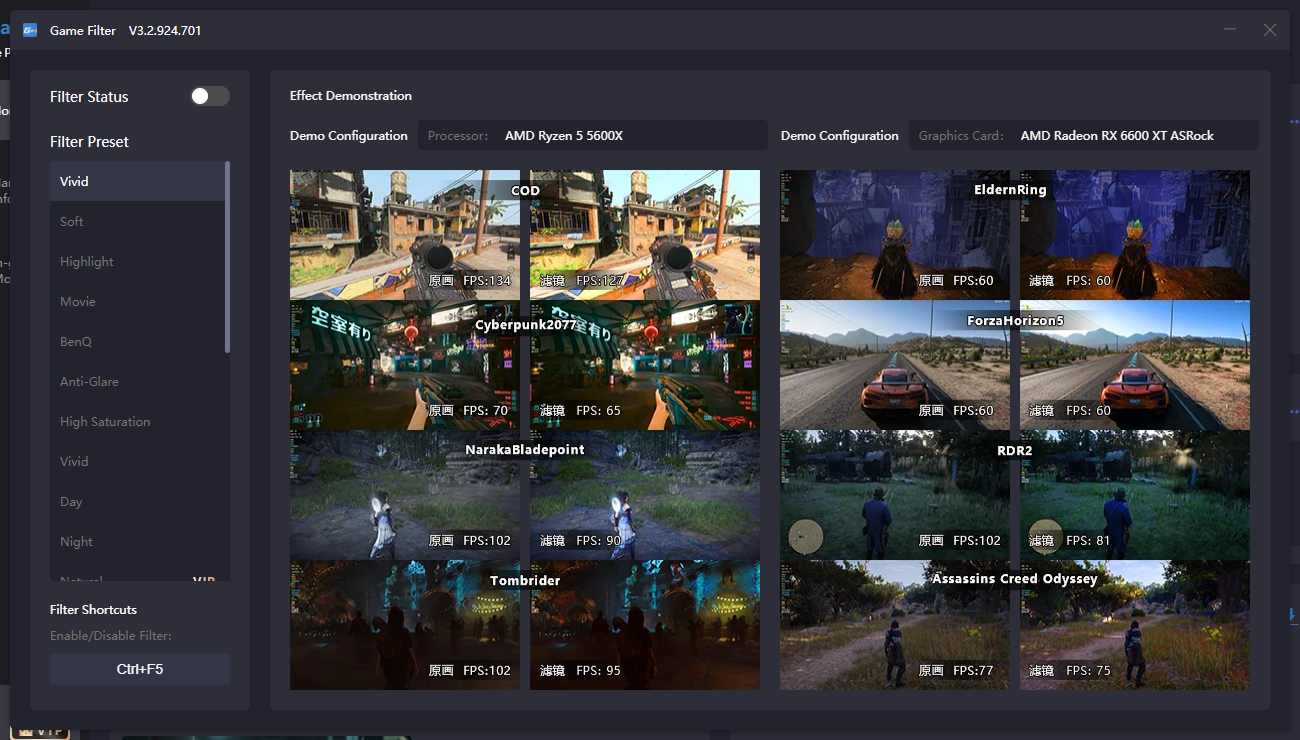Image resolution: width=1300 pixels, height=740 pixels.
Task: Open ElderNRing filtered (滤镜) thumbnail
Action: (x=1135, y=235)
